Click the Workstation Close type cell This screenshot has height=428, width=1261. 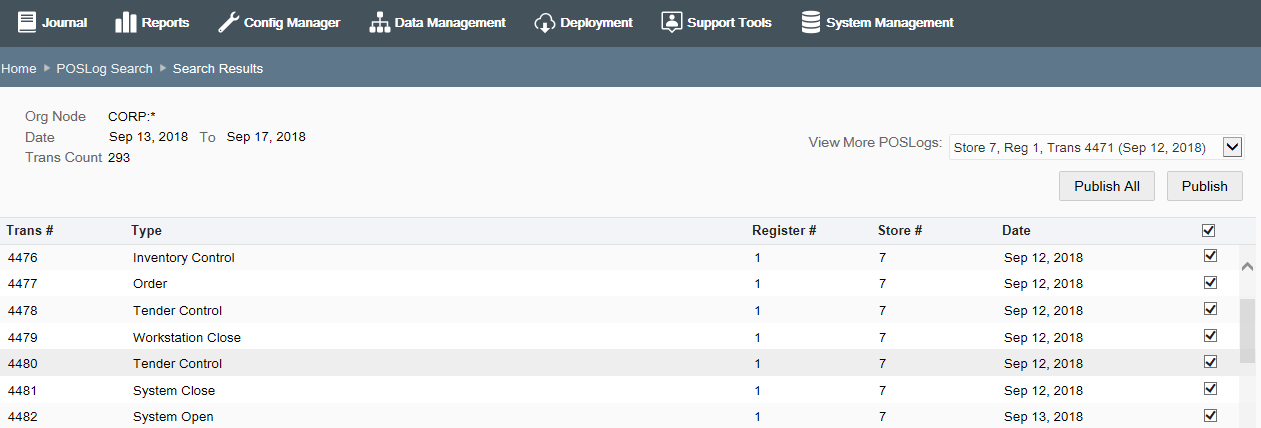point(187,337)
